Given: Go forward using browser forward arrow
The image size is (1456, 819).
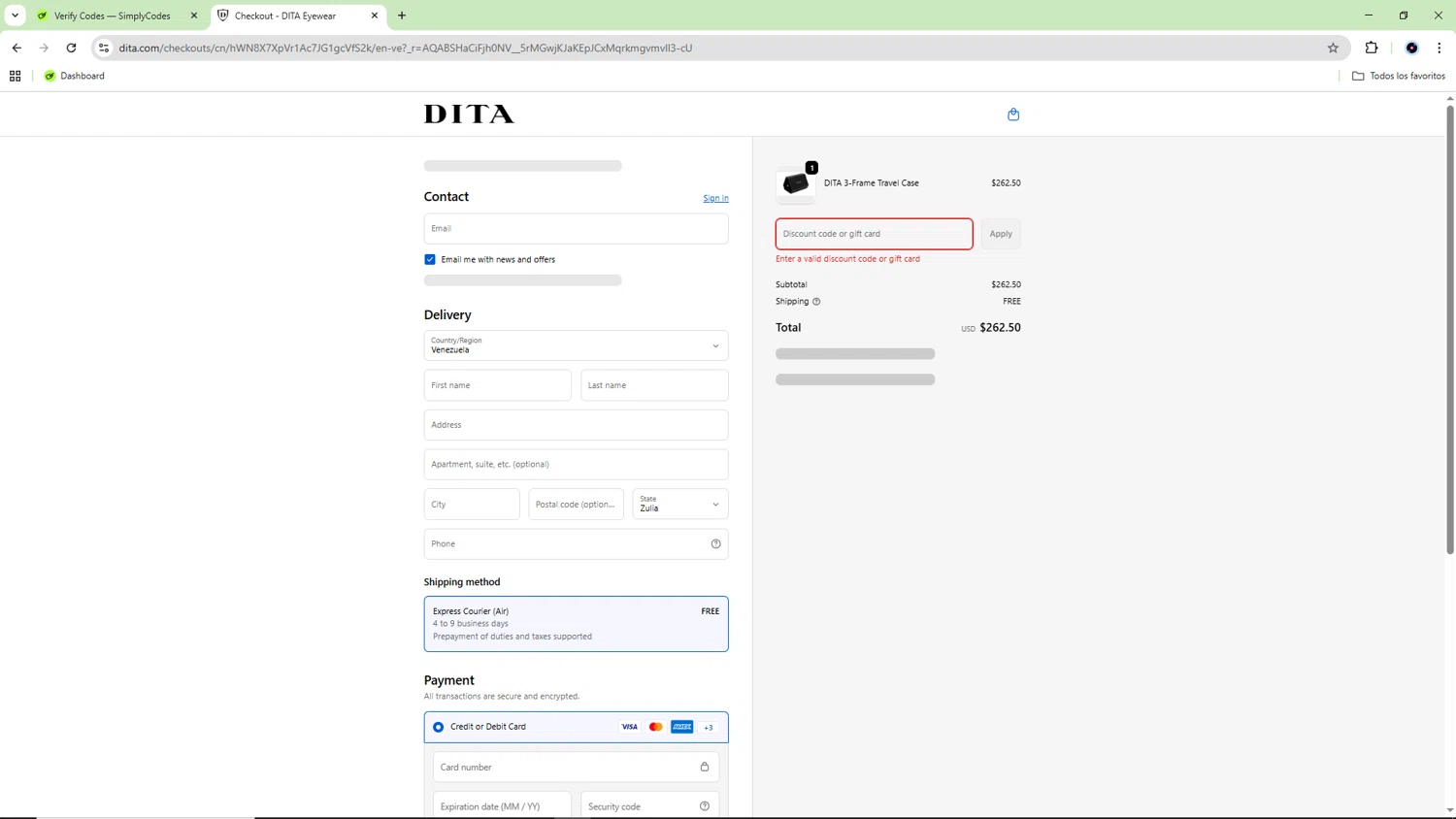Looking at the screenshot, I should coord(44,48).
